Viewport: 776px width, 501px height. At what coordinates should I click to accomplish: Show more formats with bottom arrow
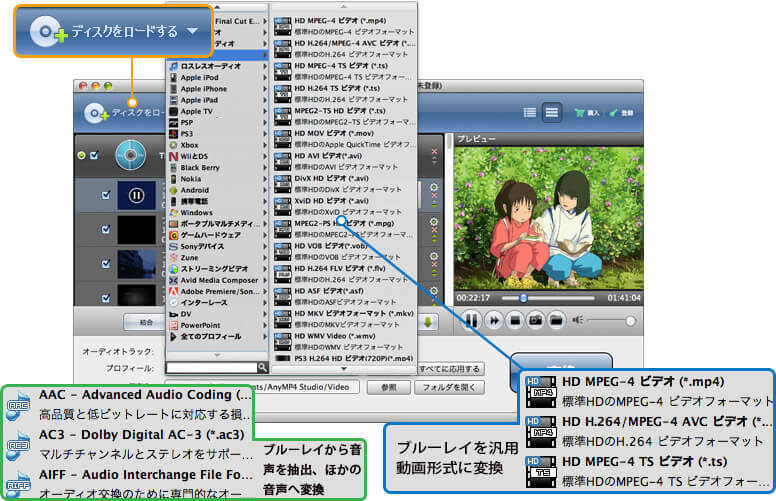coord(343,369)
